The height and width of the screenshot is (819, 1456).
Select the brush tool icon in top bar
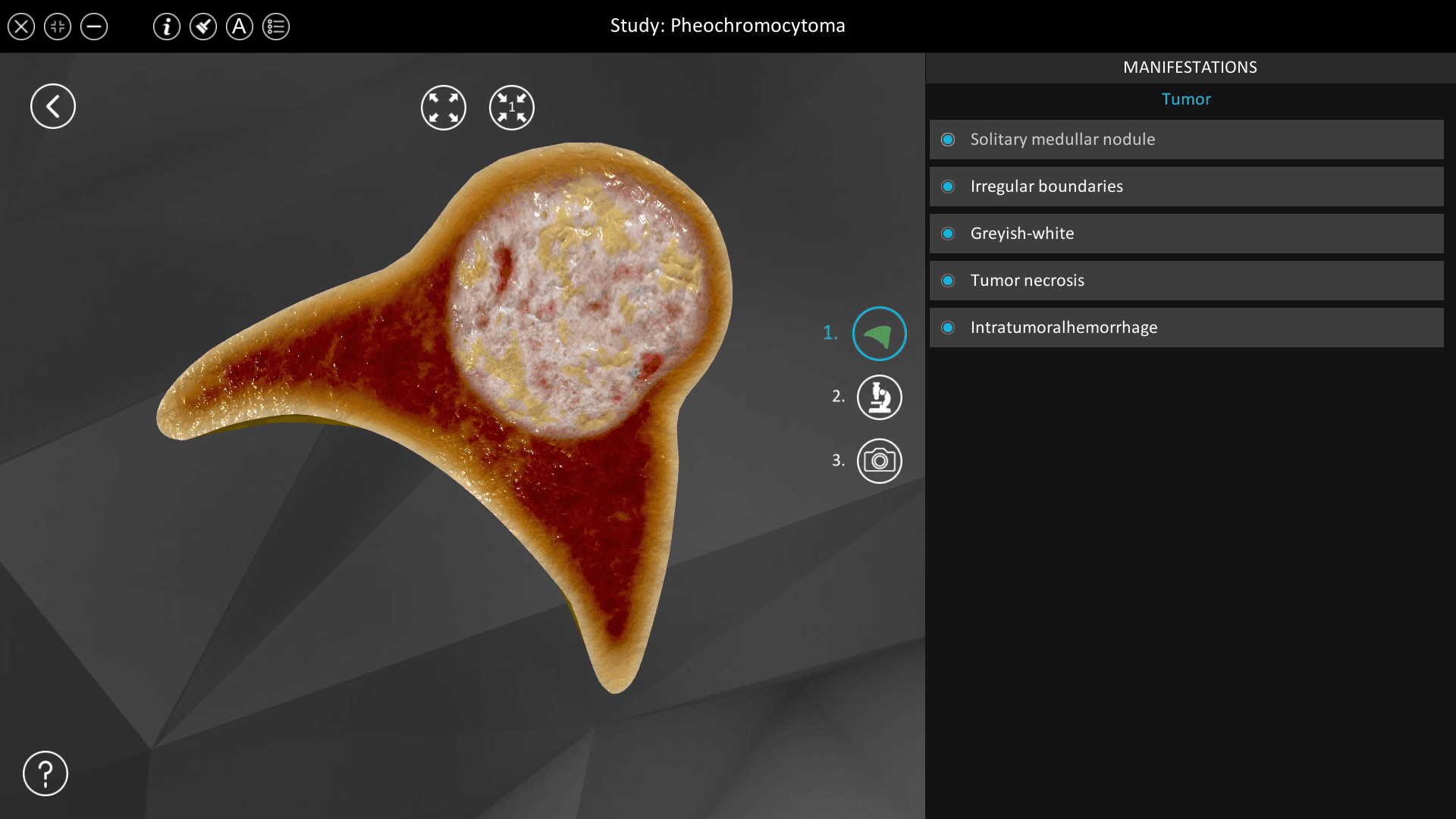coord(203,27)
